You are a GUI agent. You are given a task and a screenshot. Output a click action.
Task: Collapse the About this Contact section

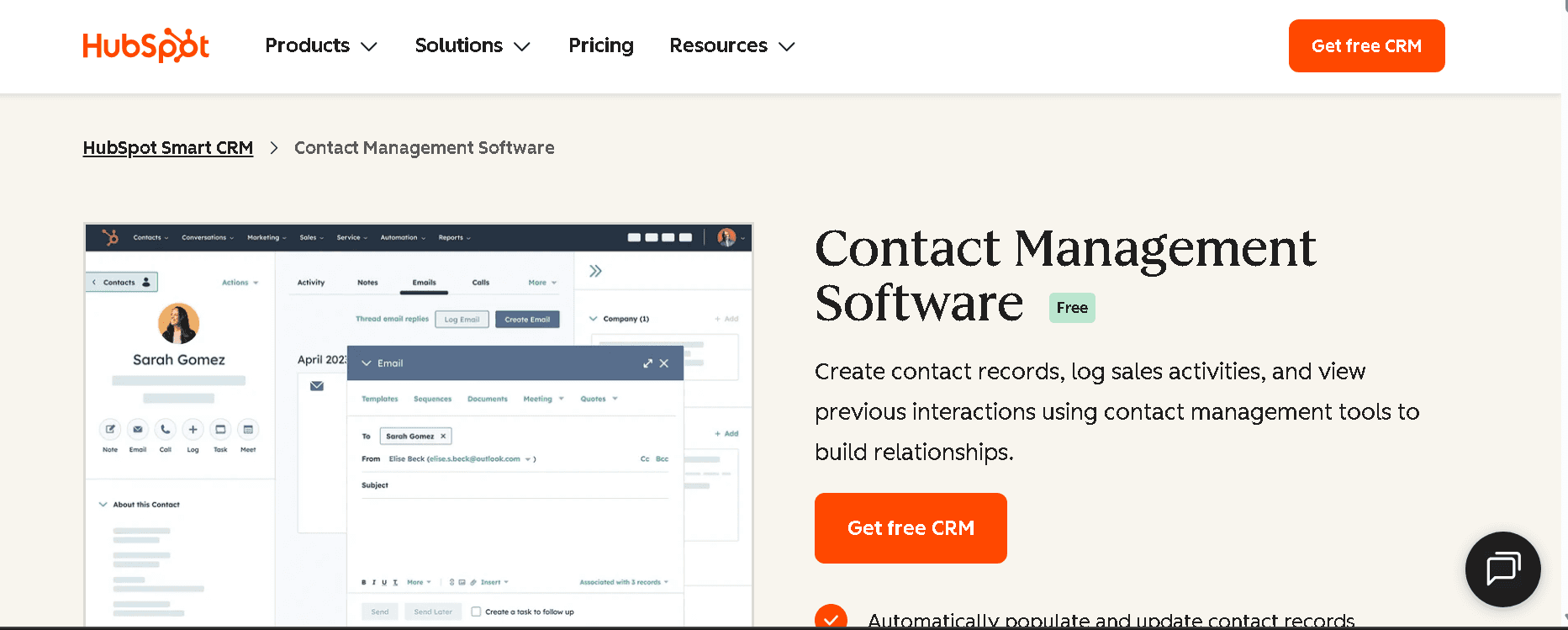coord(103,505)
